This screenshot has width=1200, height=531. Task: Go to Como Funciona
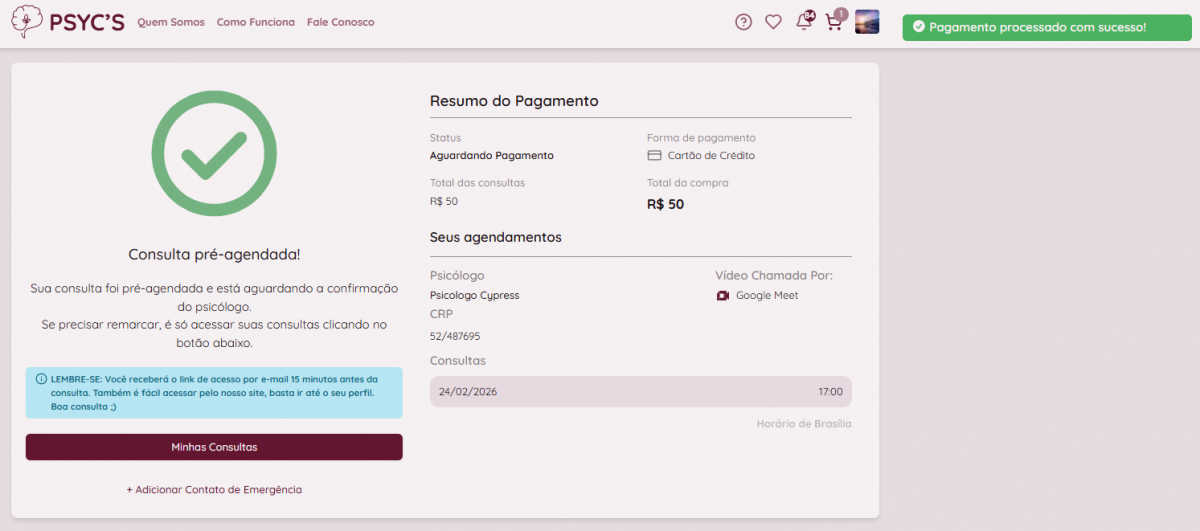tap(256, 22)
